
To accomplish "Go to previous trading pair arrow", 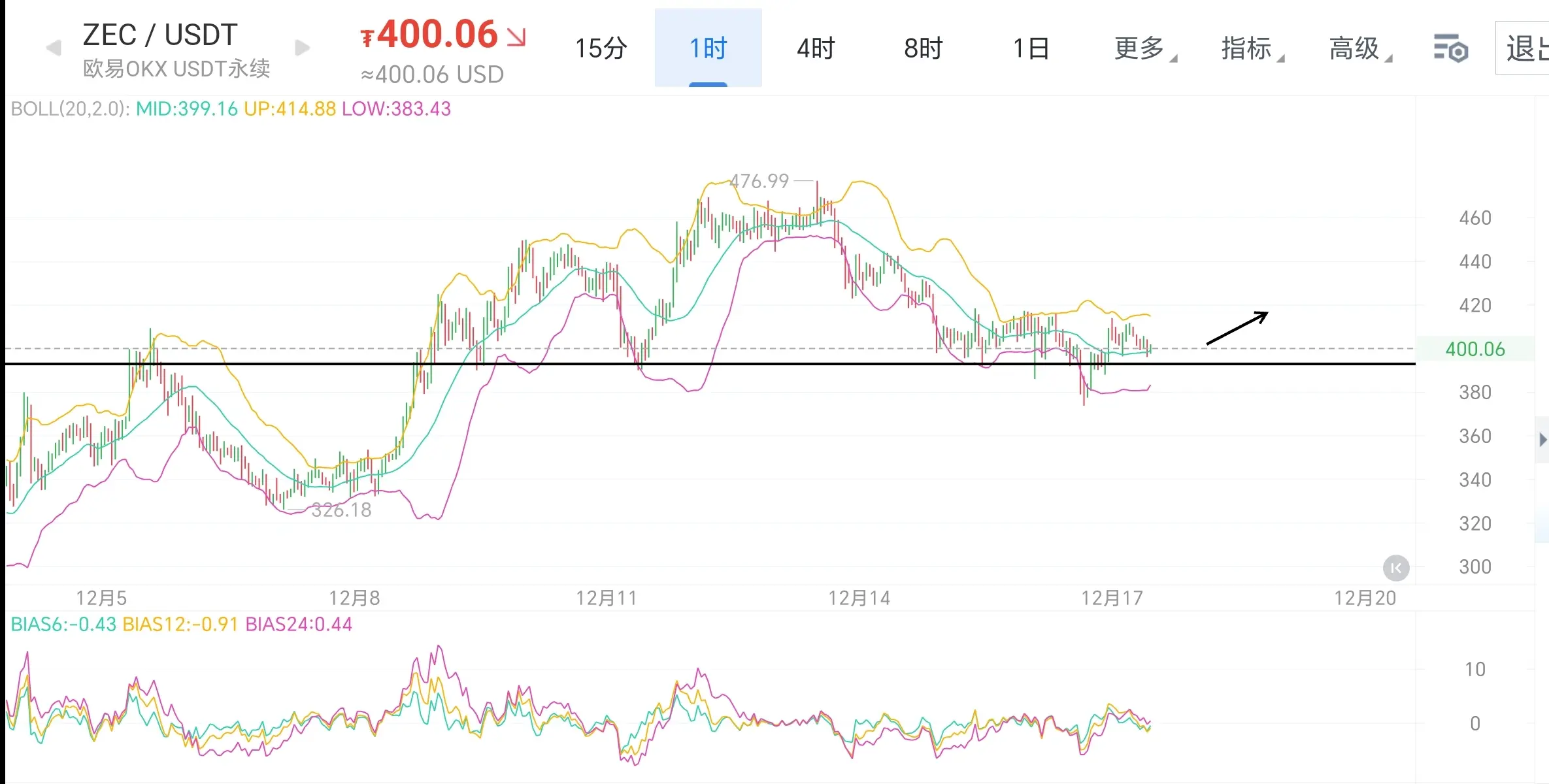I will 54,48.
